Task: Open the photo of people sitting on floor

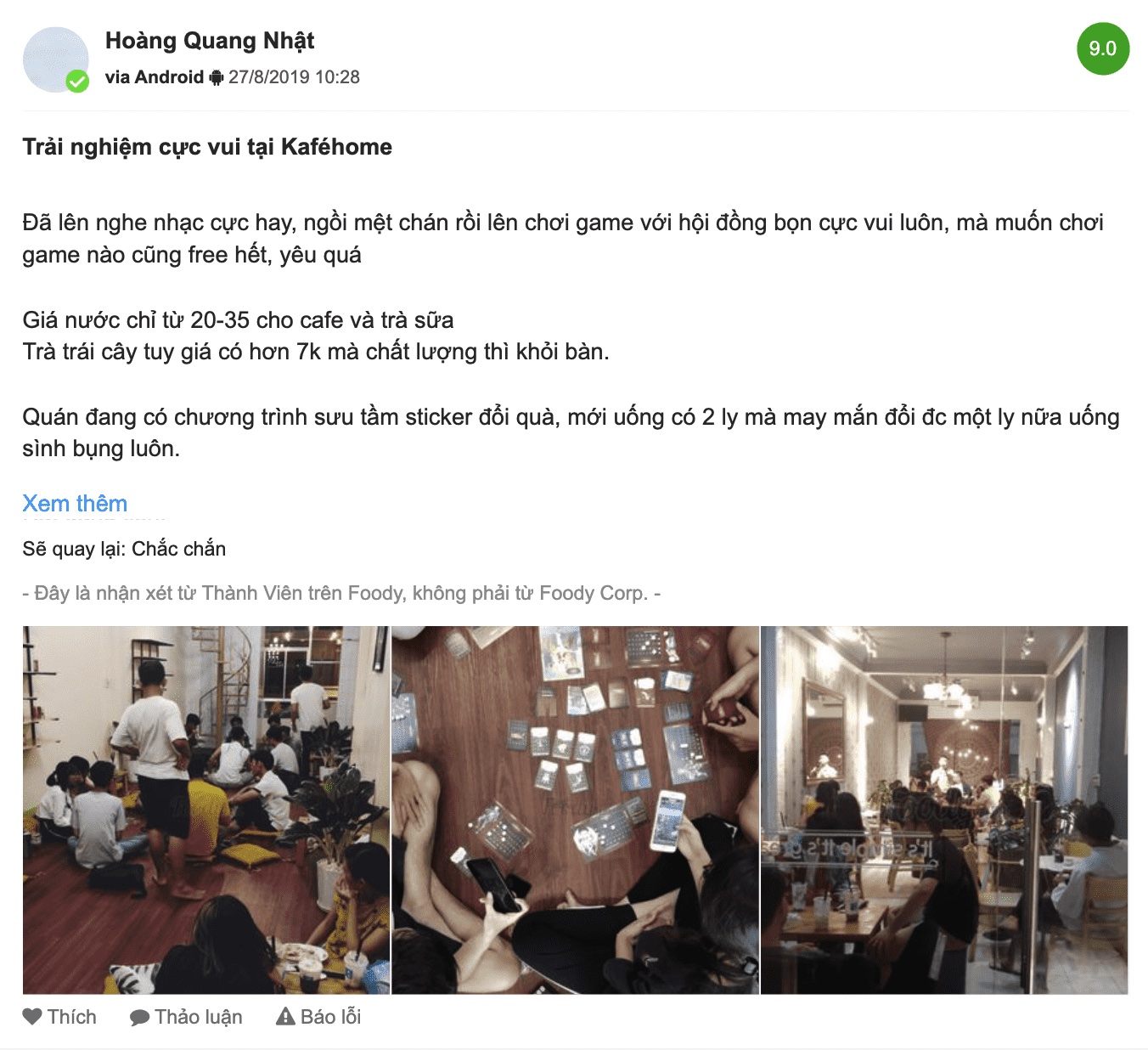Action: tap(206, 810)
